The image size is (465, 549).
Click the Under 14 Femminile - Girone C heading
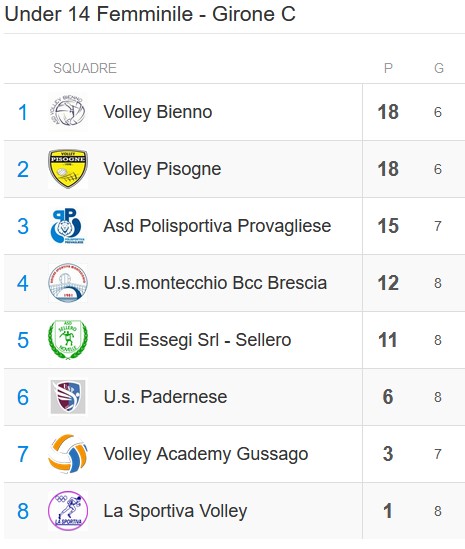tap(150, 14)
